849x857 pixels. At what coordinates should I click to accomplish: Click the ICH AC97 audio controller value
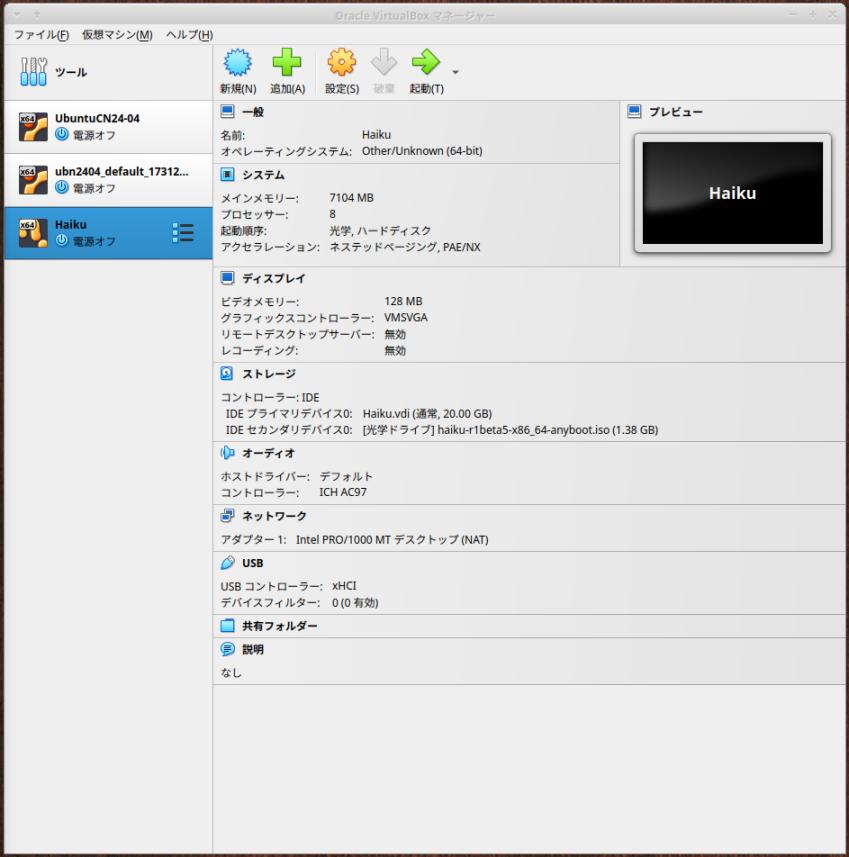343,492
